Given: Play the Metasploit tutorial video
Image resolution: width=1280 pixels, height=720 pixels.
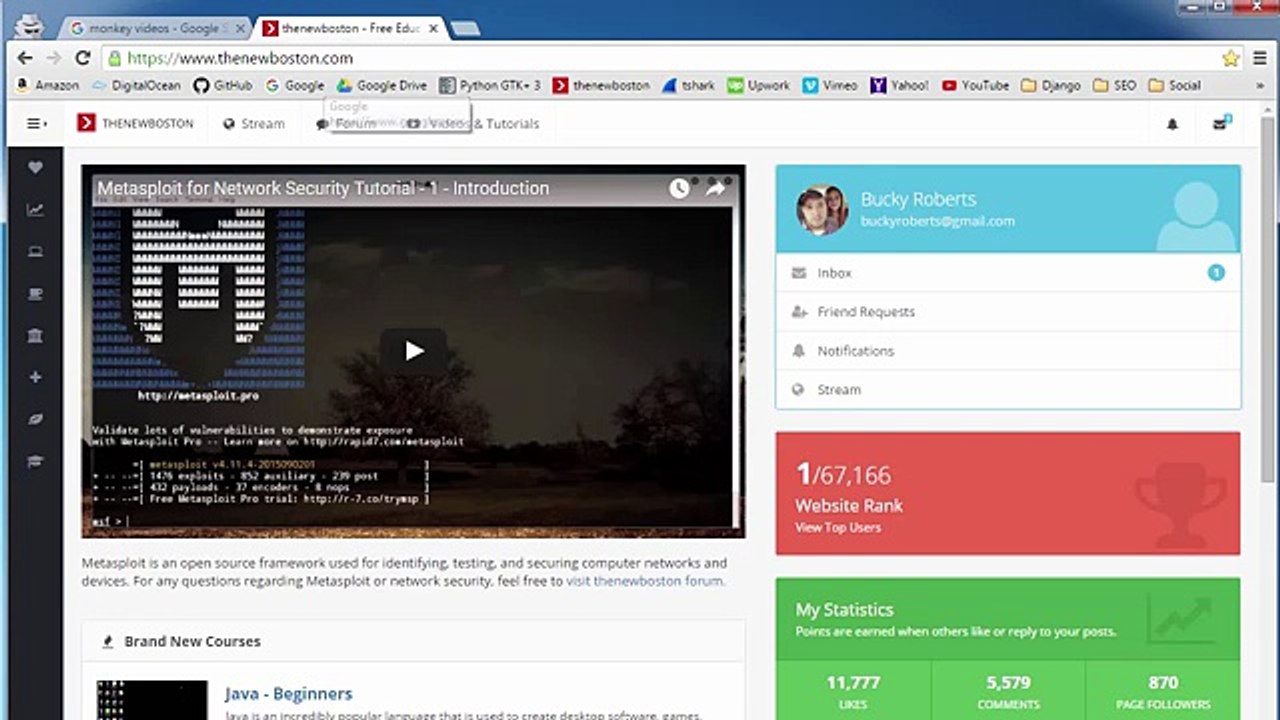Looking at the screenshot, I should (x=414, y=351).
